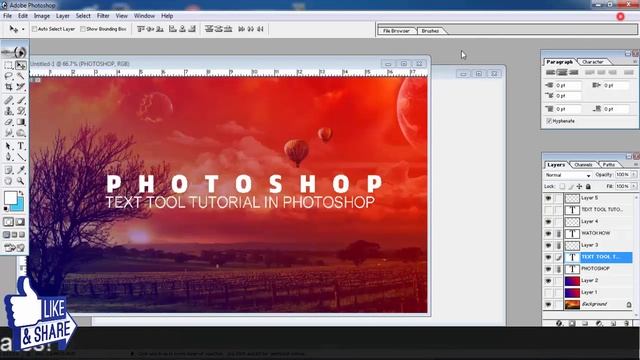Click Jump to ImageReady button

(14, 248)
